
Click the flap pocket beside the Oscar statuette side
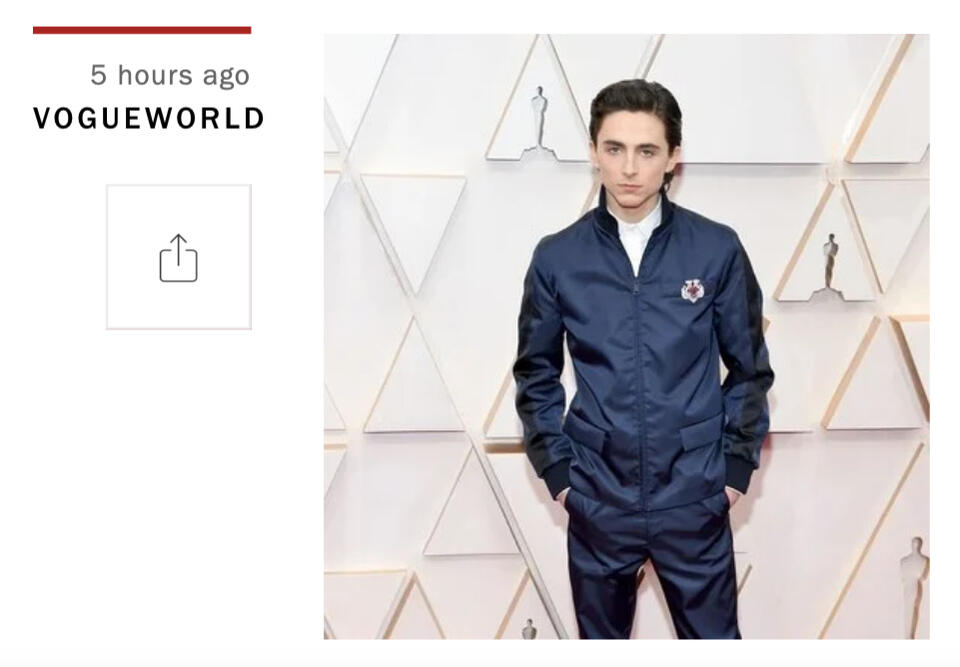point(703,432)
